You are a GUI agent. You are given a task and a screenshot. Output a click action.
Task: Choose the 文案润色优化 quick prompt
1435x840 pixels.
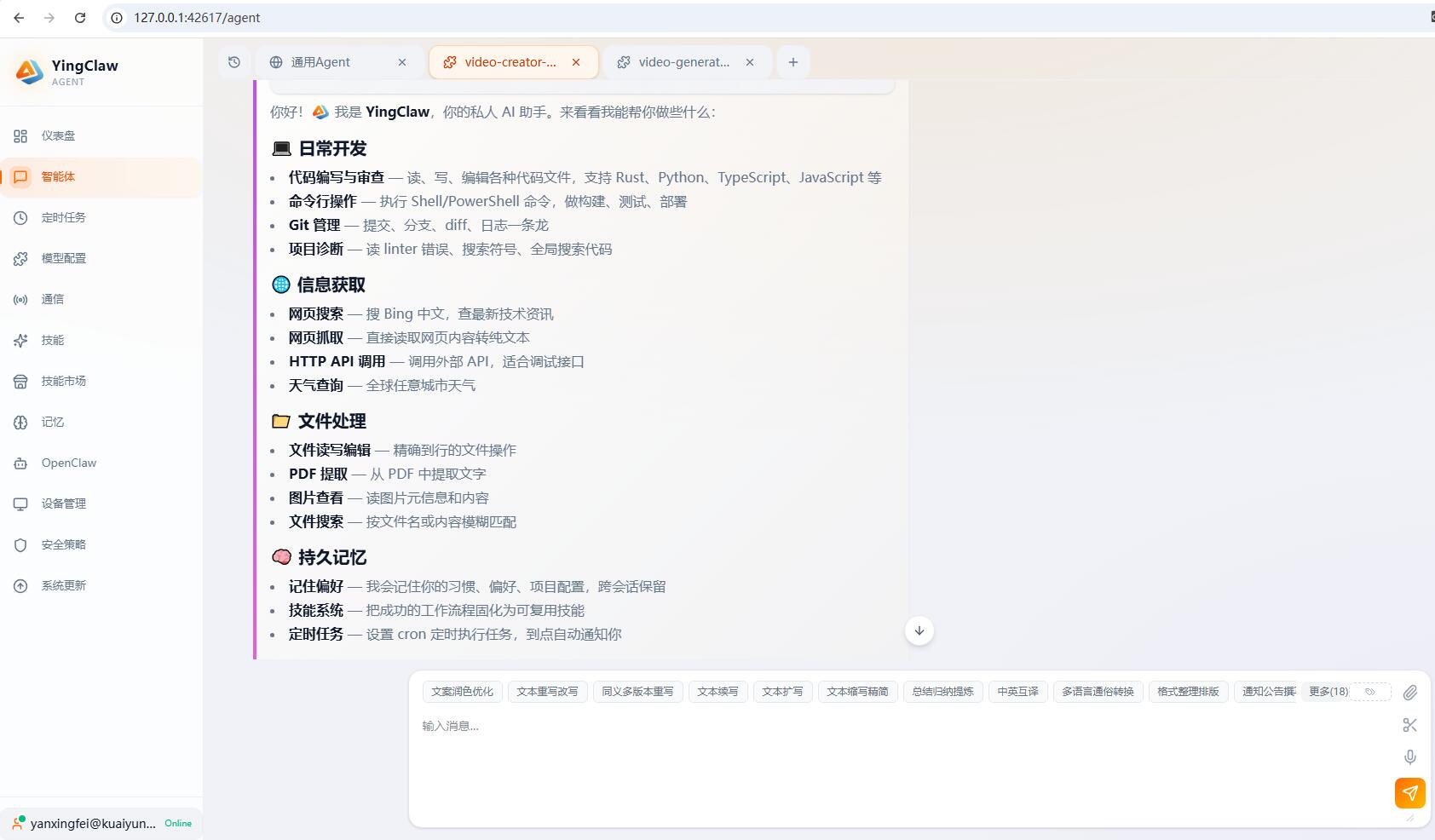[462, 692]
